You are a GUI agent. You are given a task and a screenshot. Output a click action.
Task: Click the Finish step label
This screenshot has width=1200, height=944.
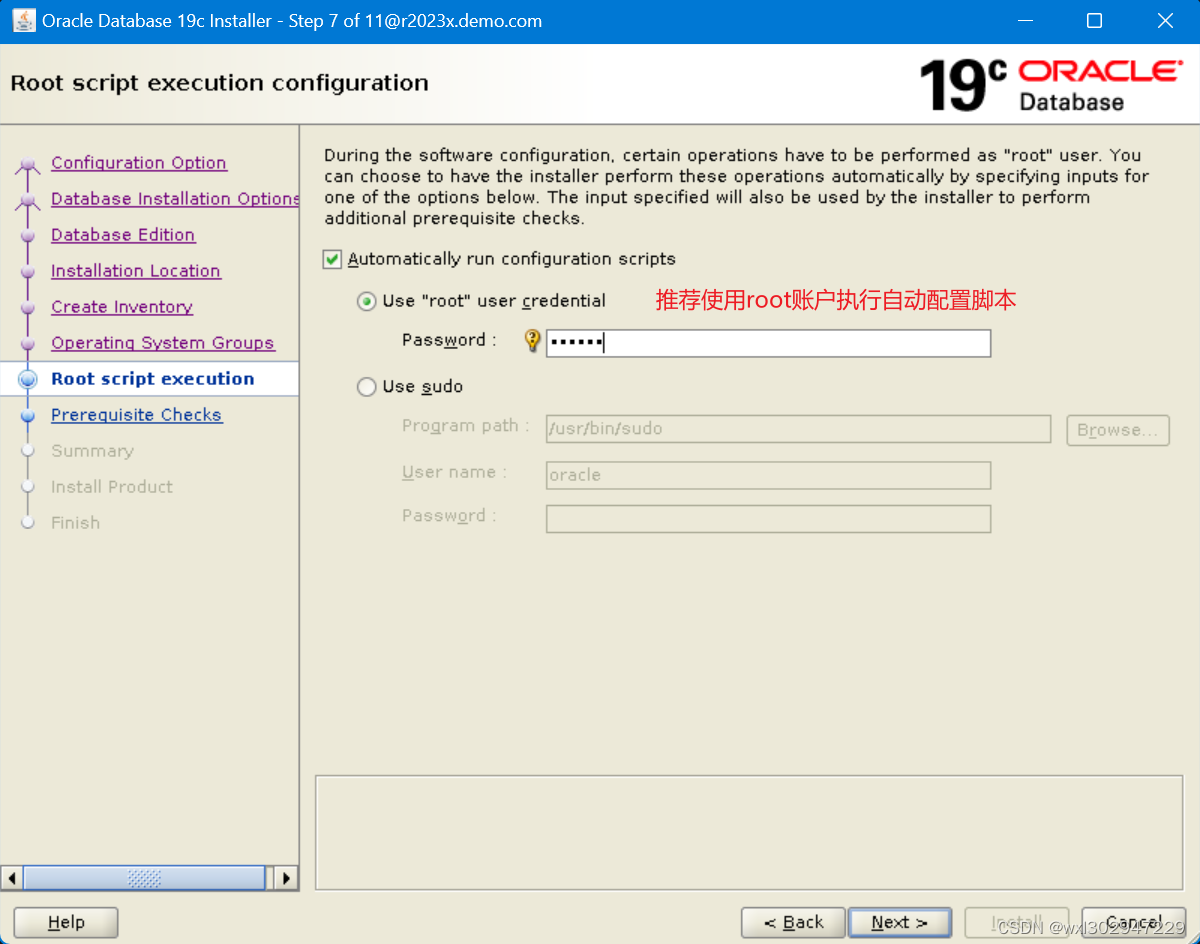(x=76, y=523)
